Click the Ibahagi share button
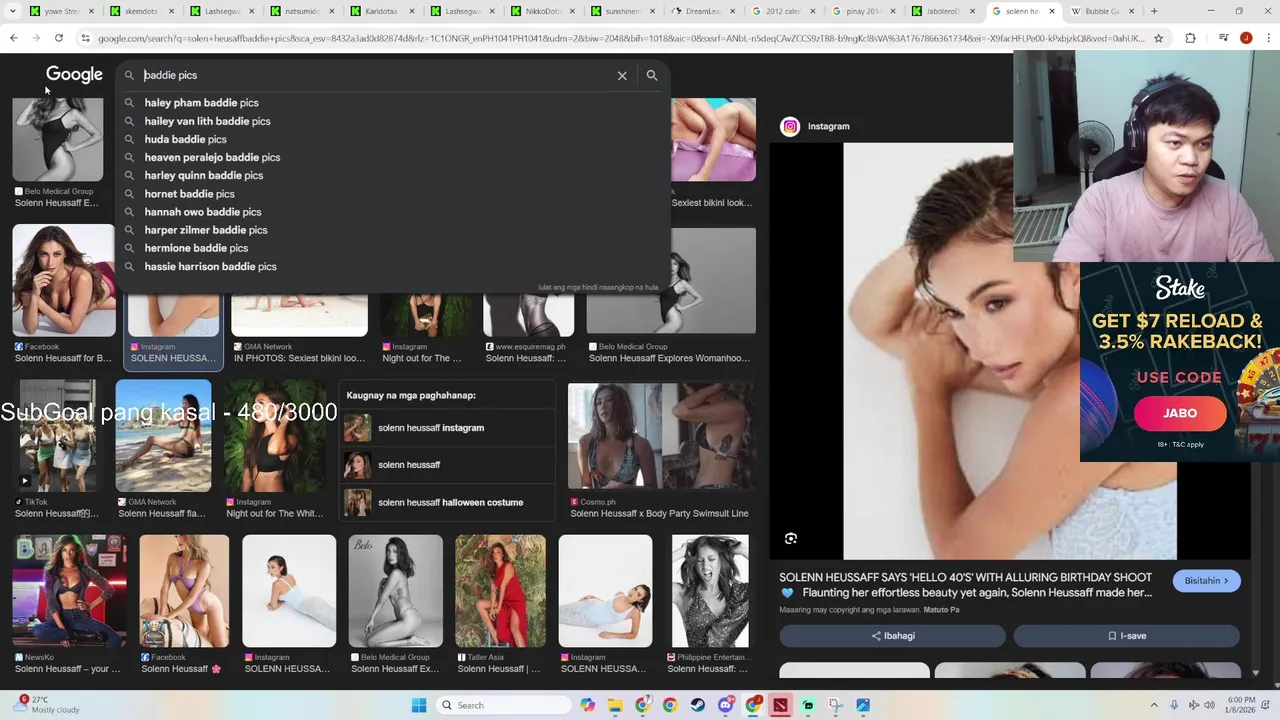This screenshot has width=1280, height=720. pos(892,636)
